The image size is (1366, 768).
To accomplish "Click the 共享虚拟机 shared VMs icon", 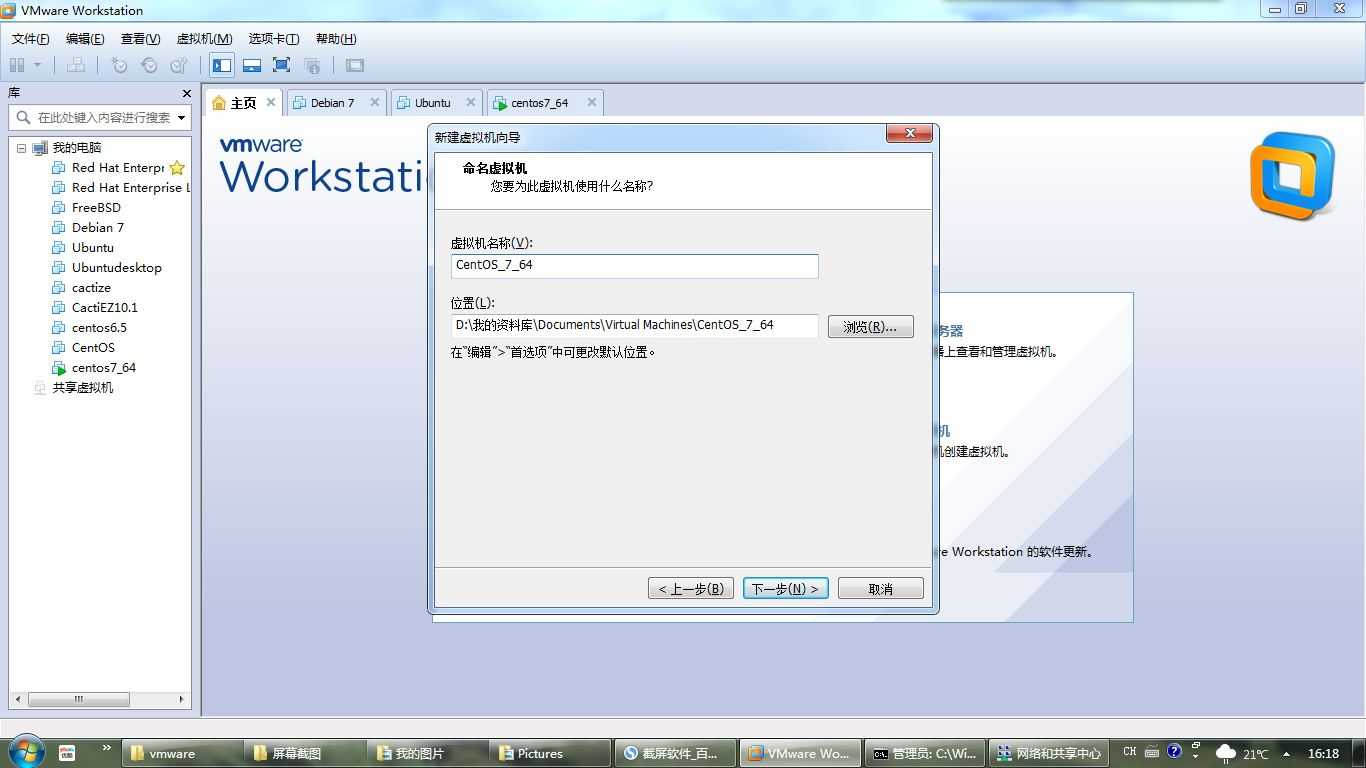I will tap(40, 388).
